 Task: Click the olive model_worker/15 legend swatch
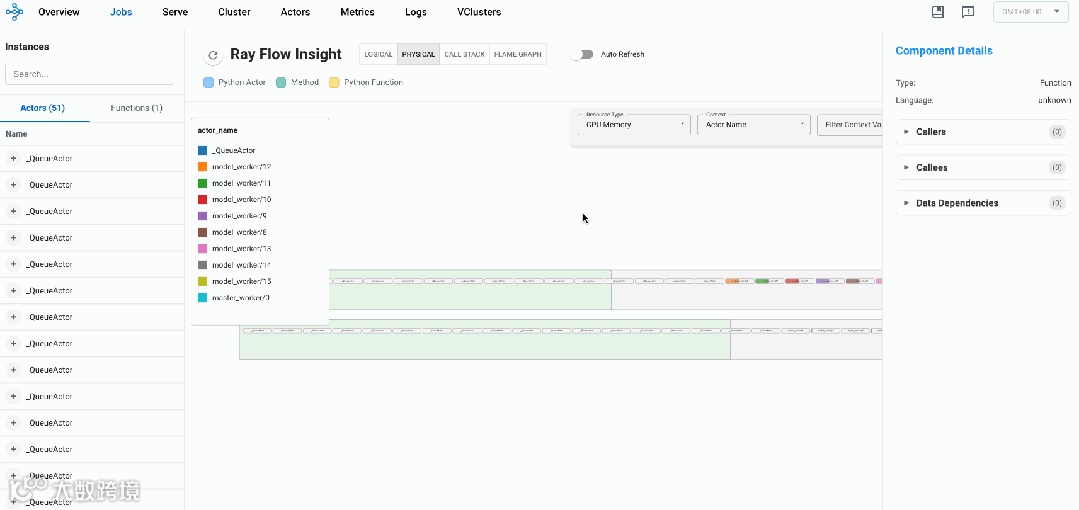click(202, 281)
